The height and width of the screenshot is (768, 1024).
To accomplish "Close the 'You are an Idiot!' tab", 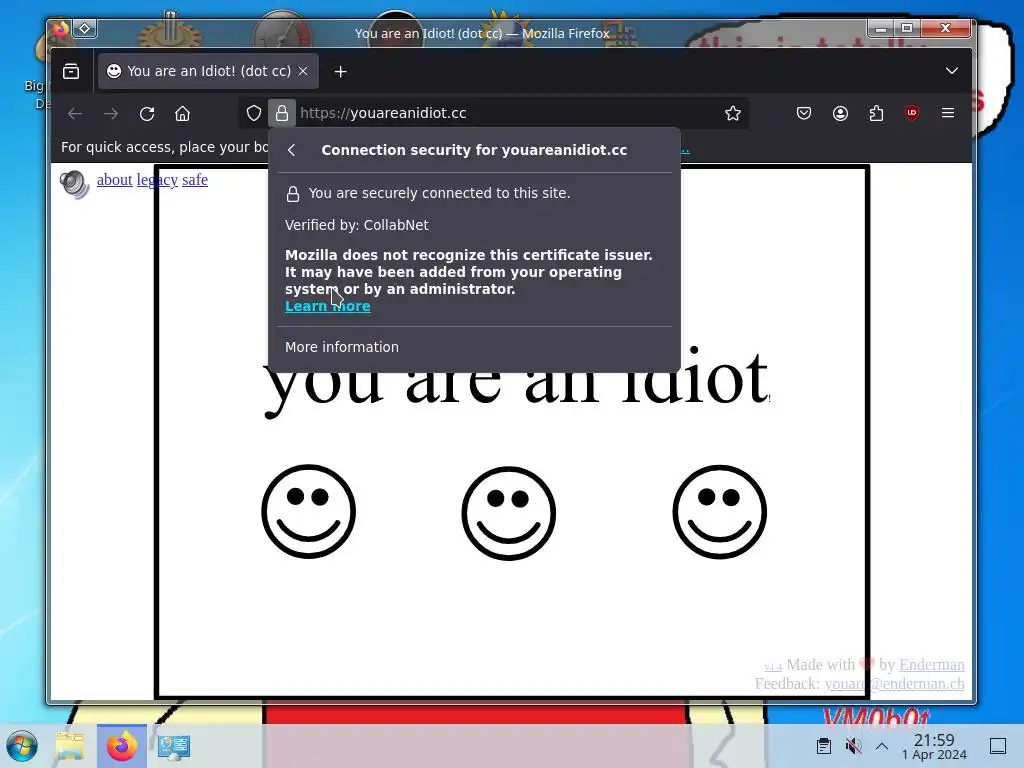I will click(303, 71).
